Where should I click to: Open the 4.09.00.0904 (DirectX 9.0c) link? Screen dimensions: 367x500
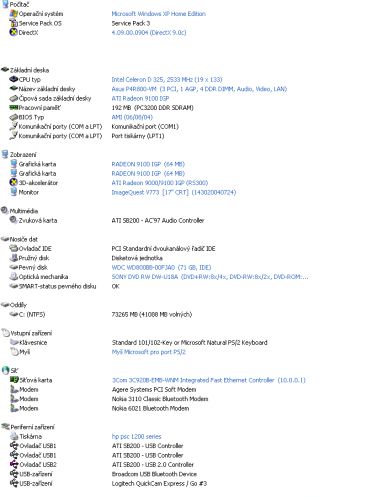tap(149, 32)
